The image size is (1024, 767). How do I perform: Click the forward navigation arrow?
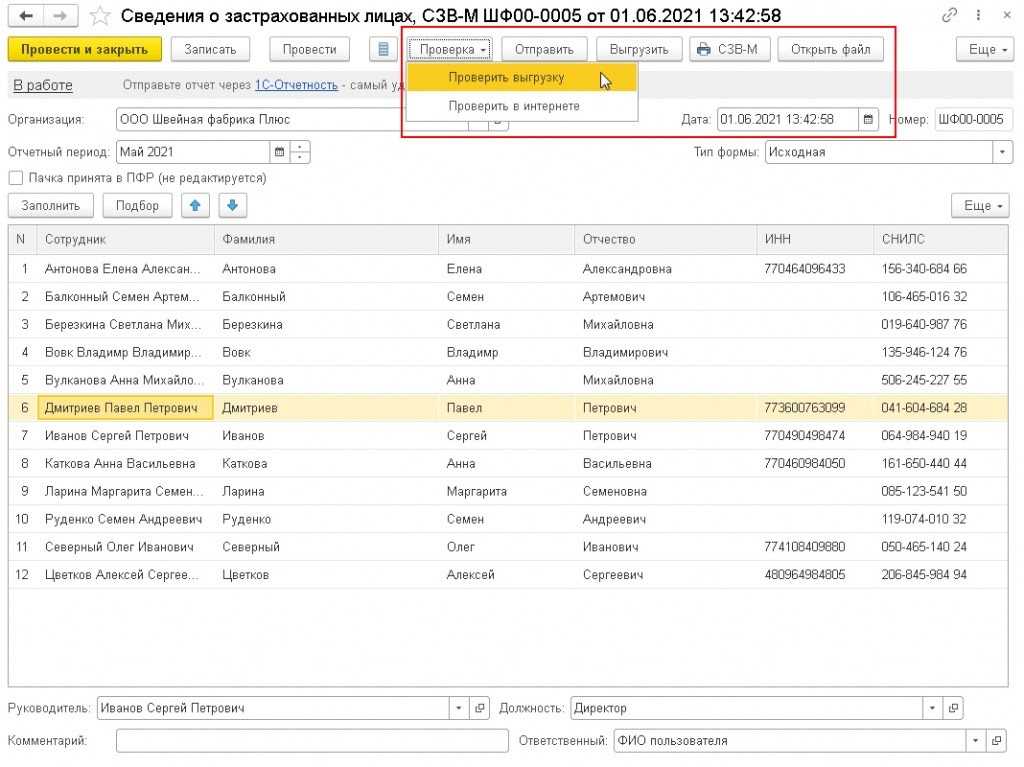coord(60,16)
